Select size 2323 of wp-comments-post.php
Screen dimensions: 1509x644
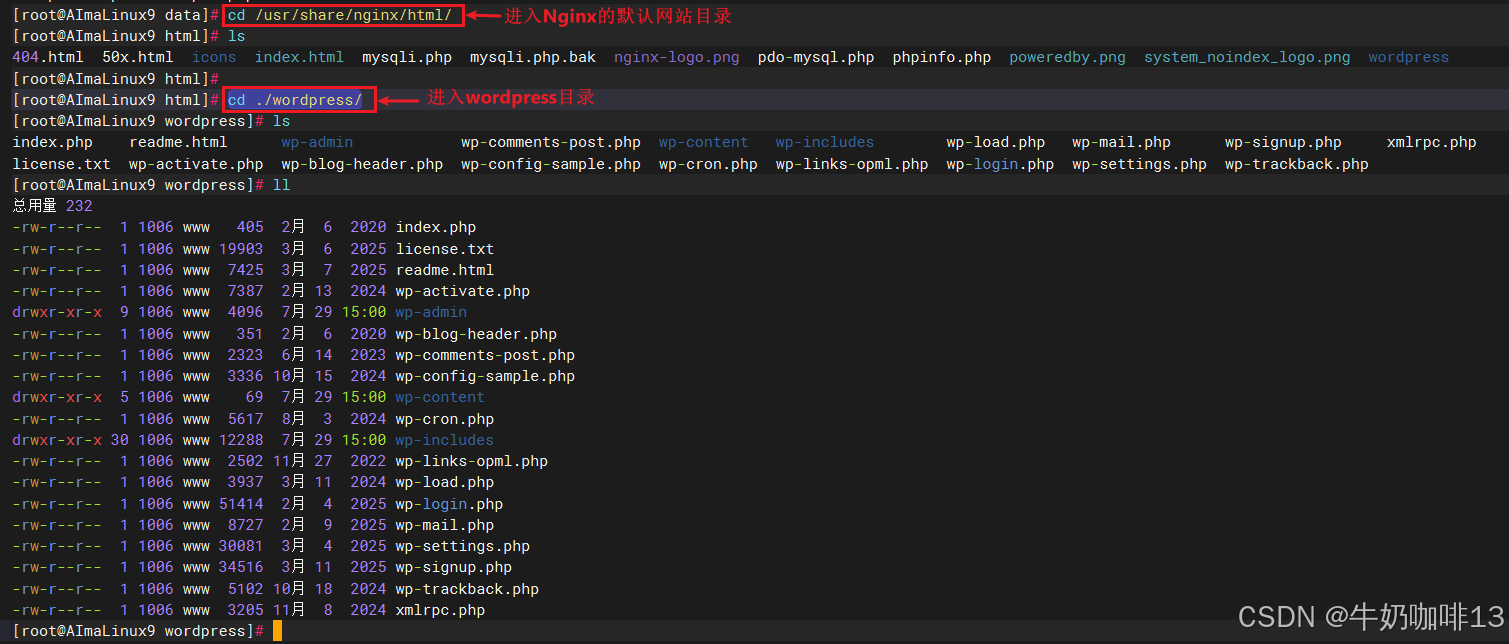pyautogui.click(x=245, y=355)
